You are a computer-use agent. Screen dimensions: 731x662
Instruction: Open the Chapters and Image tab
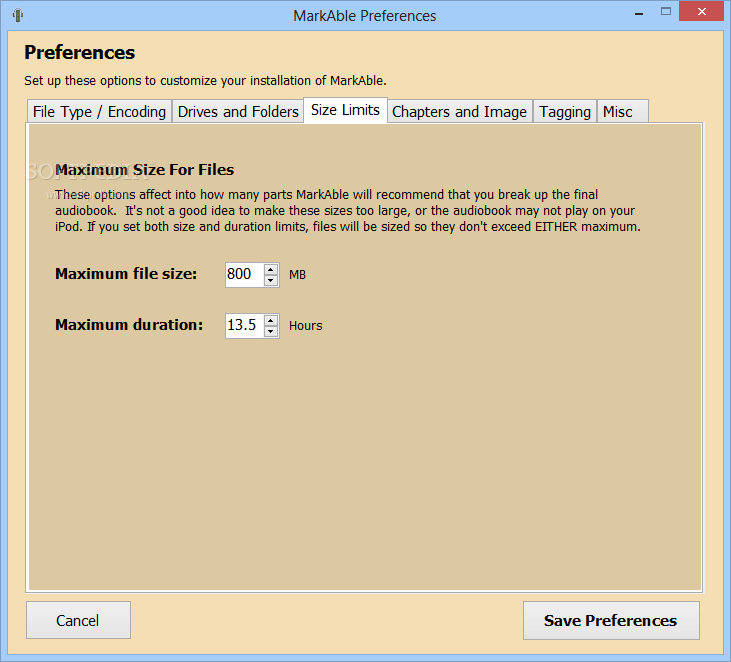coord(460,111)
